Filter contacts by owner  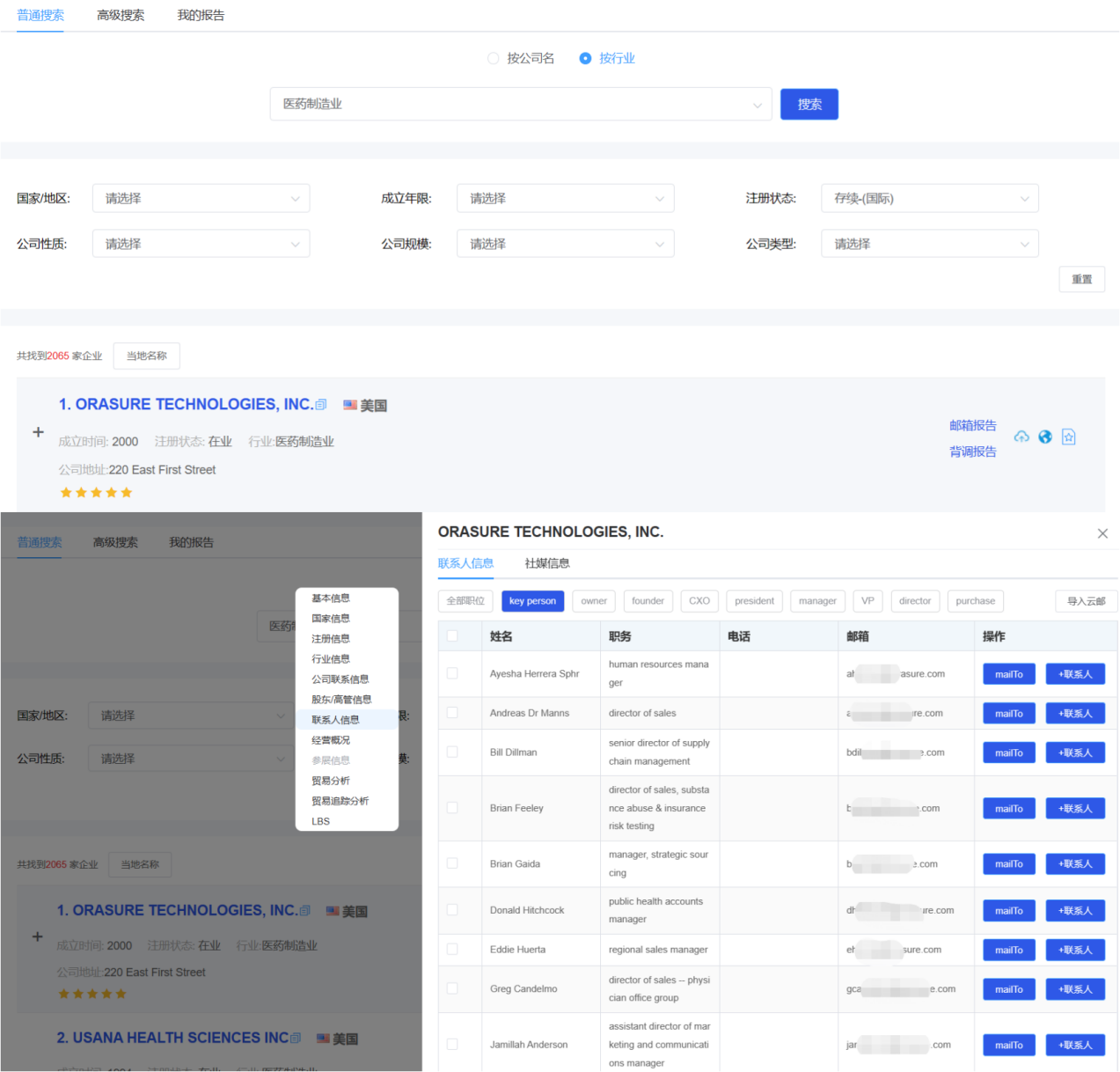pyautogui.click(x=594, y=601)
